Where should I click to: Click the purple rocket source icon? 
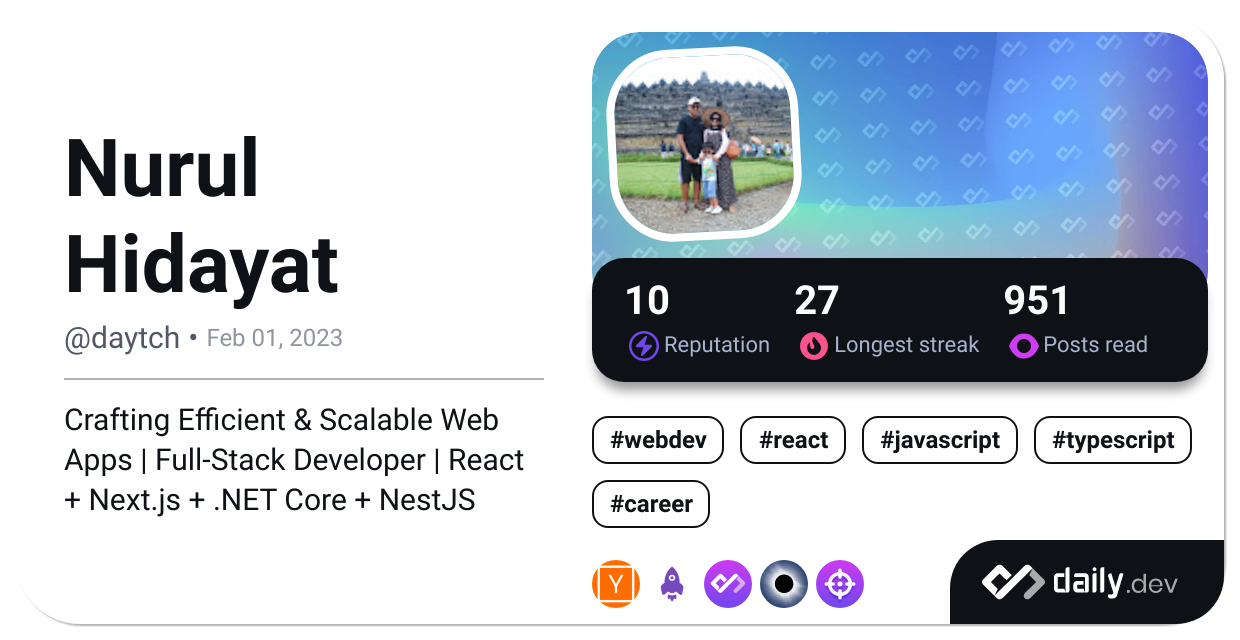(x=671, y=585)
